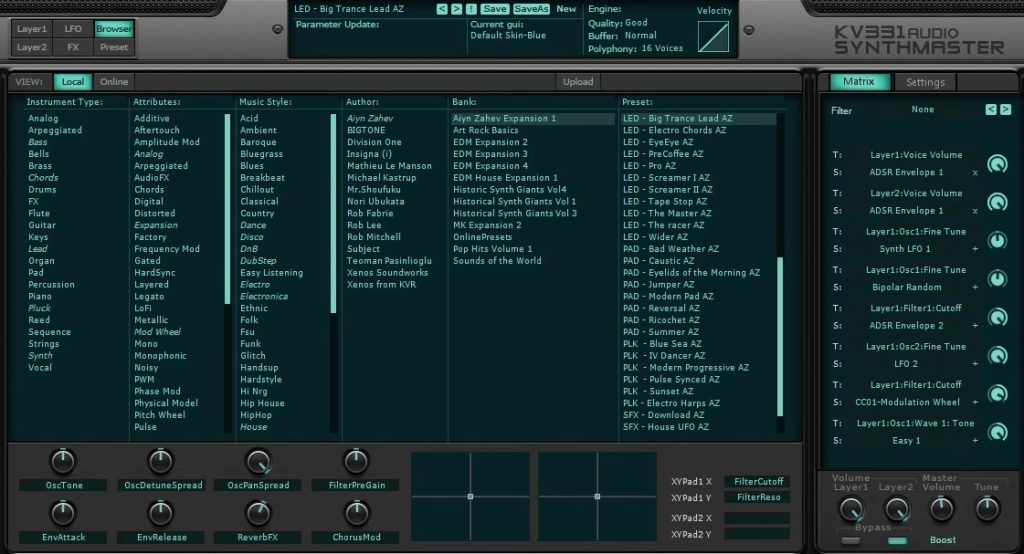
Task: Open the XYPad1 X FilterCutoff selector
Action: coord(756,481)
